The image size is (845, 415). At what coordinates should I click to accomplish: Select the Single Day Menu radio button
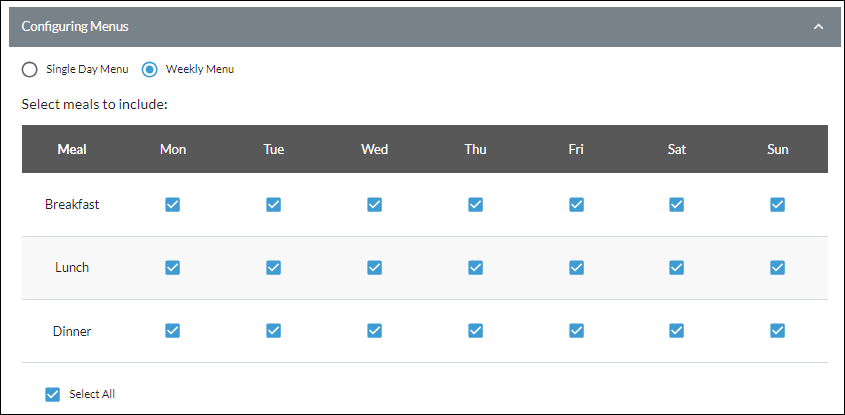(30, 70)
